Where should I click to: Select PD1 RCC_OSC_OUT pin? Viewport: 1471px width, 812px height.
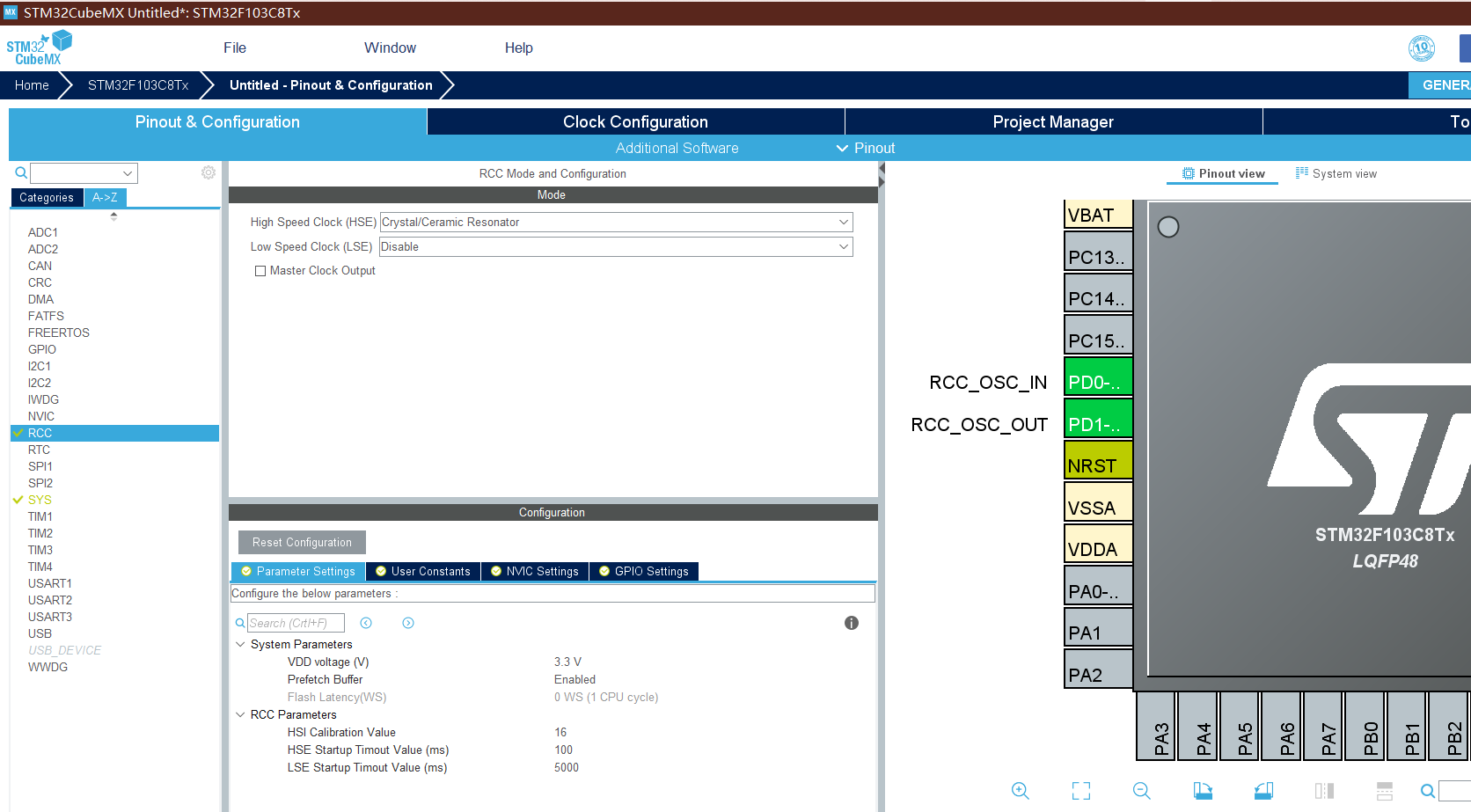coord(1098,419)
